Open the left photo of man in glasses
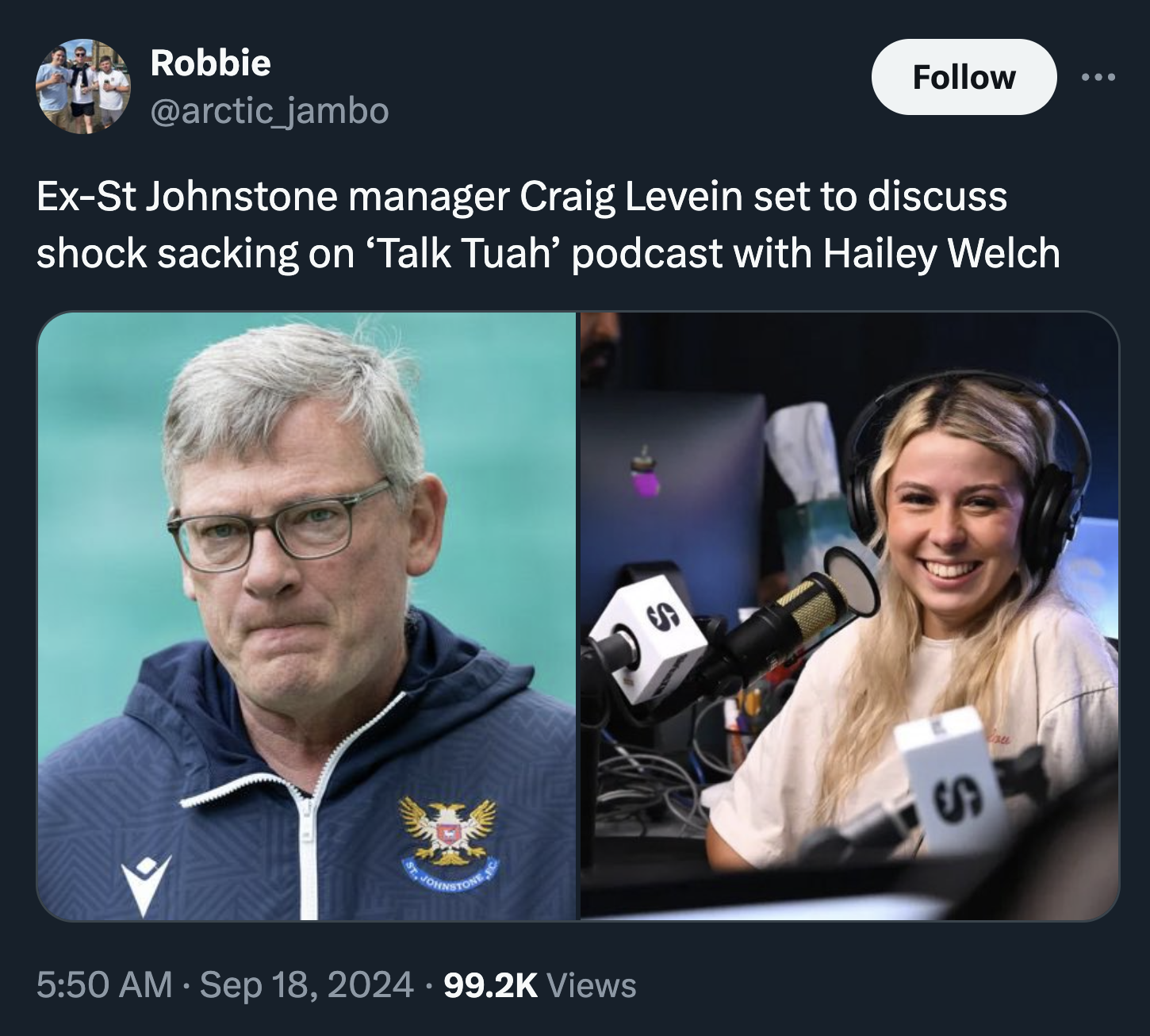The width and height of the screenshot is (1150, 1036). (x=307, y=616)
